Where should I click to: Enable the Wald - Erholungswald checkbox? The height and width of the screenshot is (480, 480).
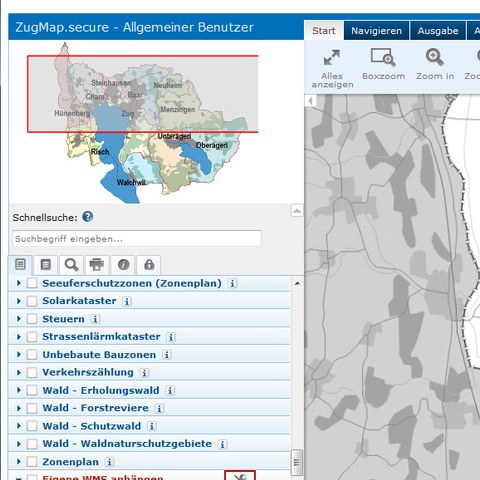[x=32, y=390]
